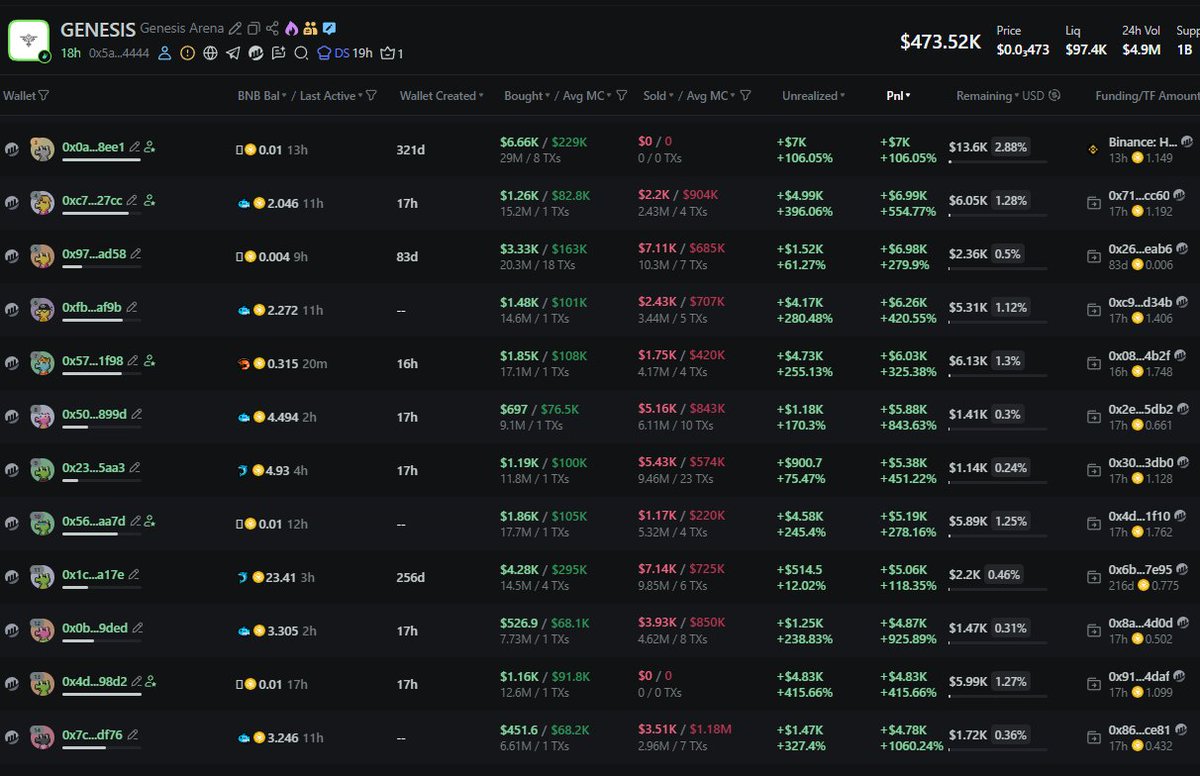Click the share icon next to Genesis Arena

pyautogui.click(x=272, y=29)
